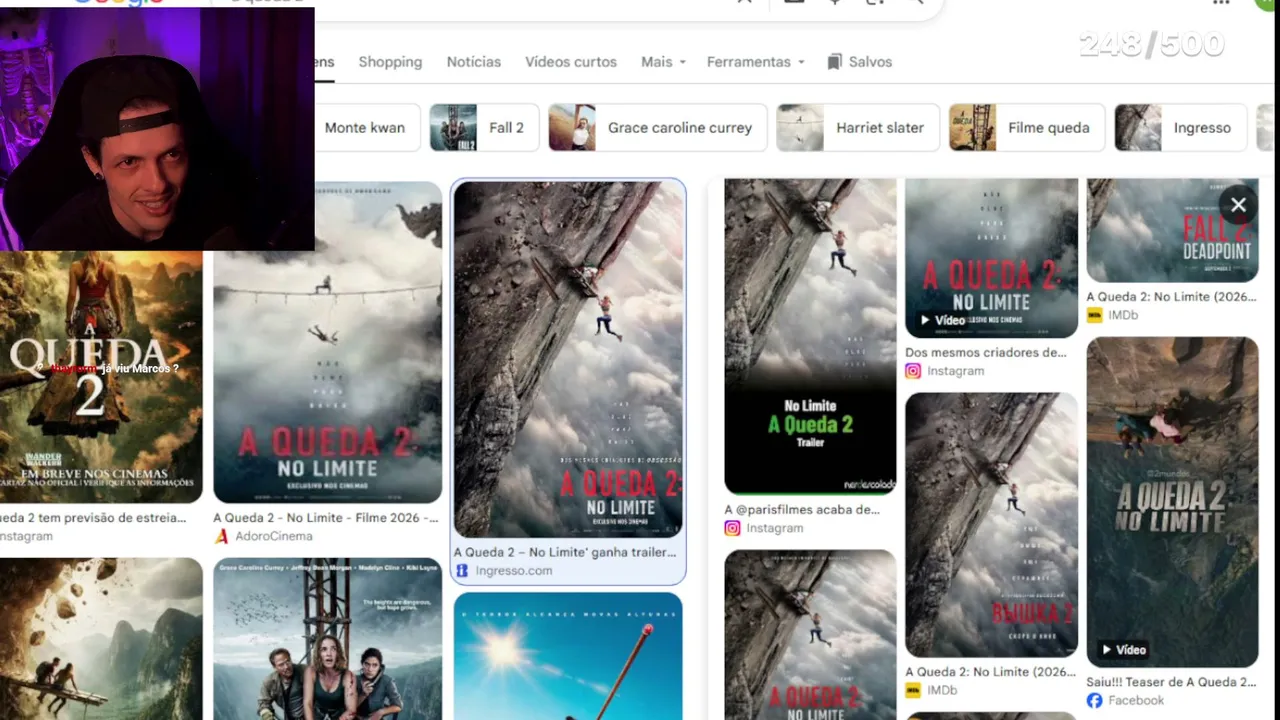
Task: Click IMDb icon under Fall 2 Deadpoint poster
Action: [1095, 315]
